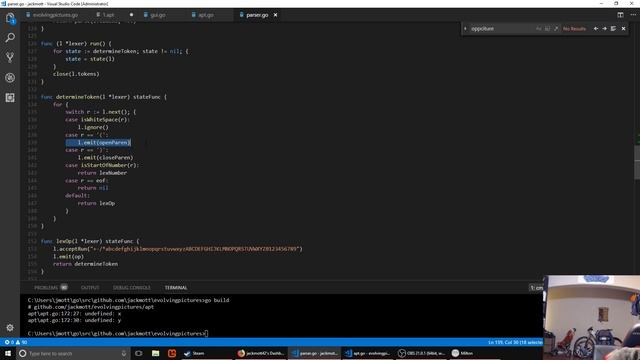Click the return determineToken line
This screenshot has width=640, height=360.
[x=85, y=264]
